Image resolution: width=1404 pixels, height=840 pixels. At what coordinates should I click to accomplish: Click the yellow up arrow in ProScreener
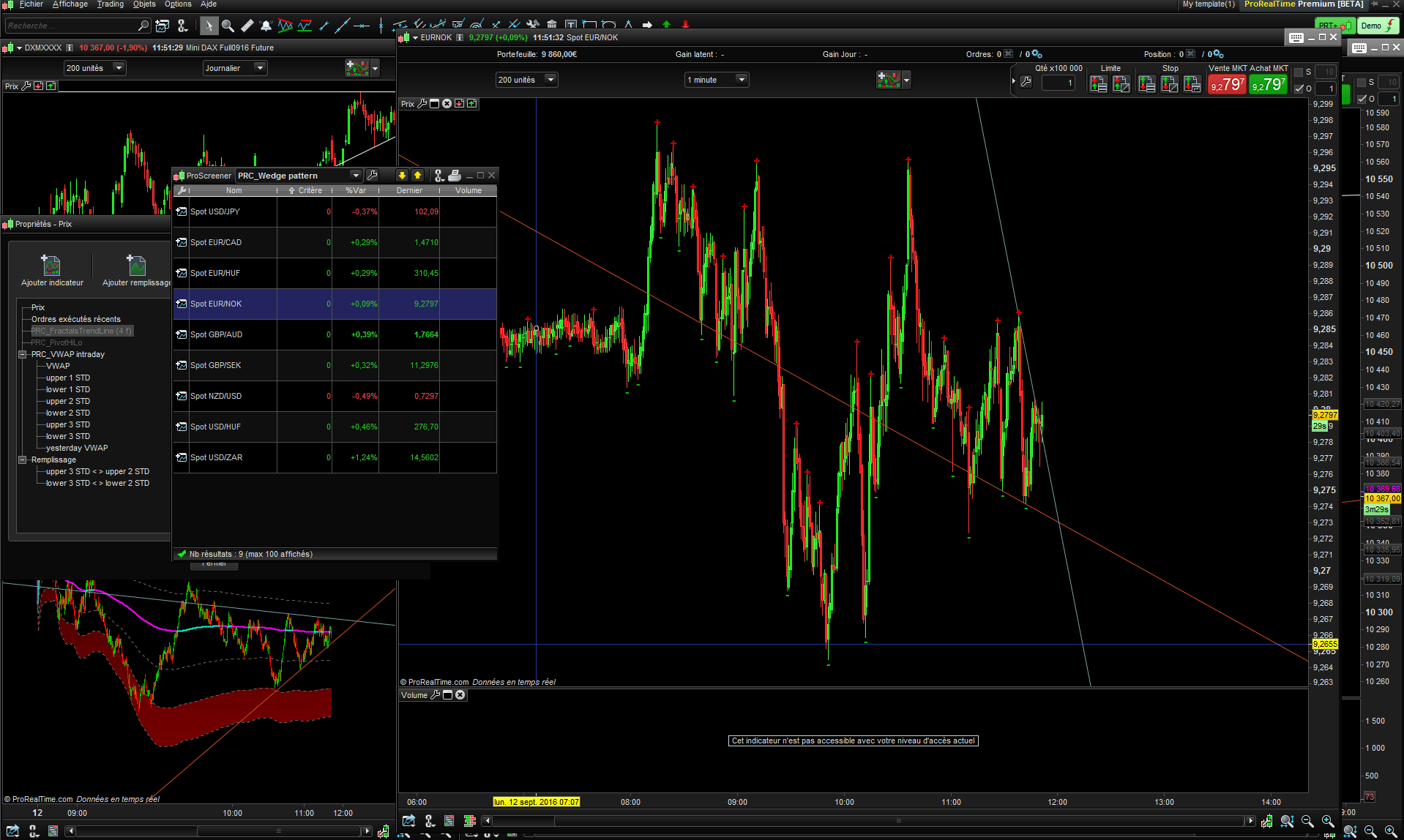[417, 176]
